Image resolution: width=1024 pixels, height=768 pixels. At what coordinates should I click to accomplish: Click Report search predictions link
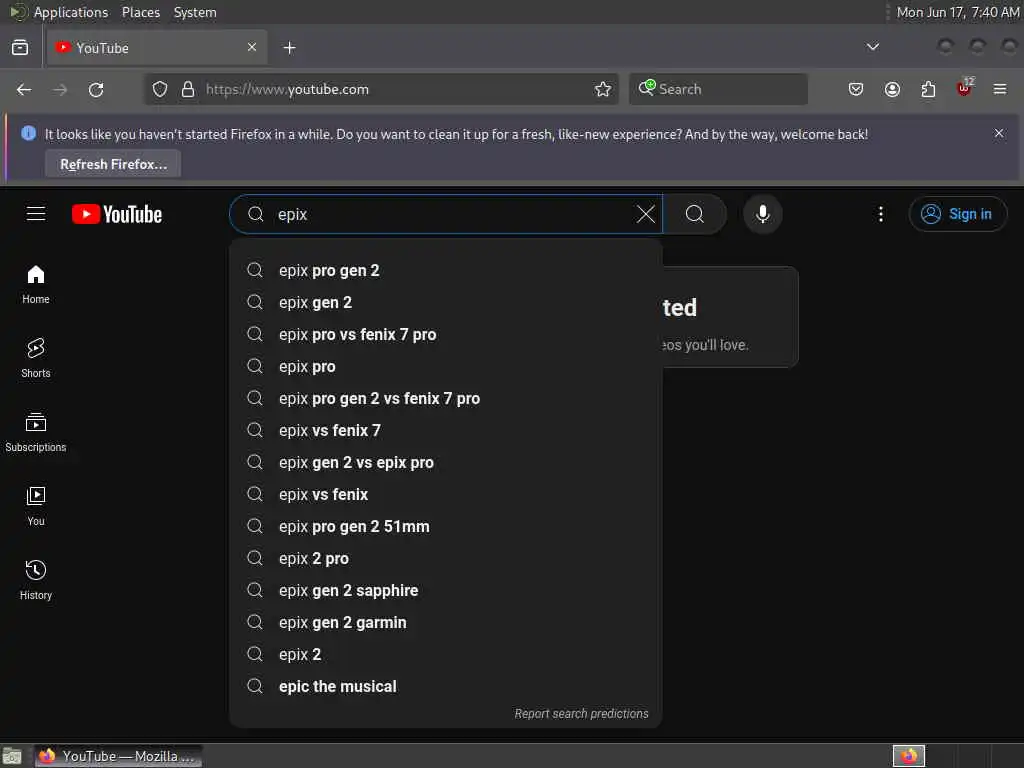581,714
